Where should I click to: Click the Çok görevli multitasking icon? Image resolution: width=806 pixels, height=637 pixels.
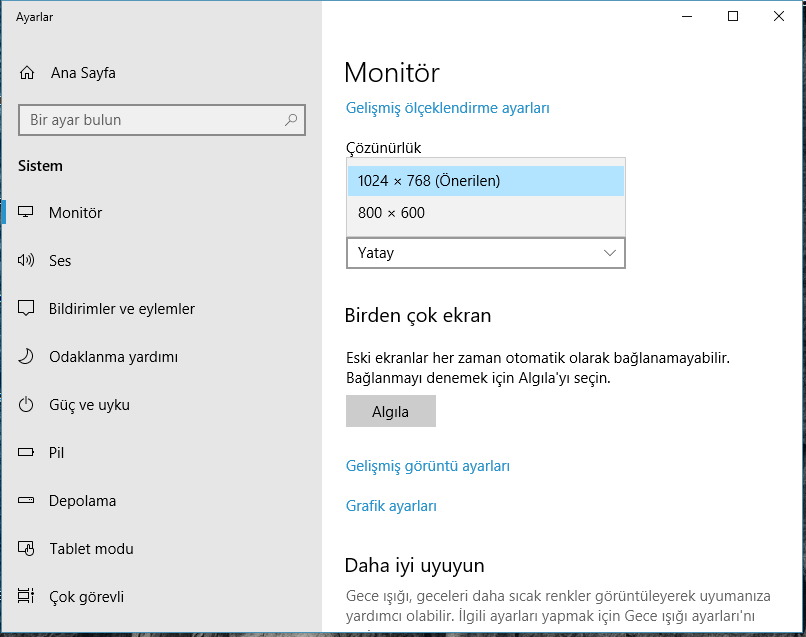[27, 597]
